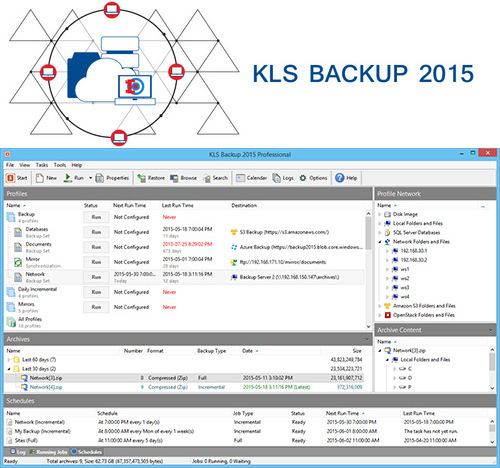Open the Tasks menu
The width and height of the screenshot is (500, 468).
42,165
